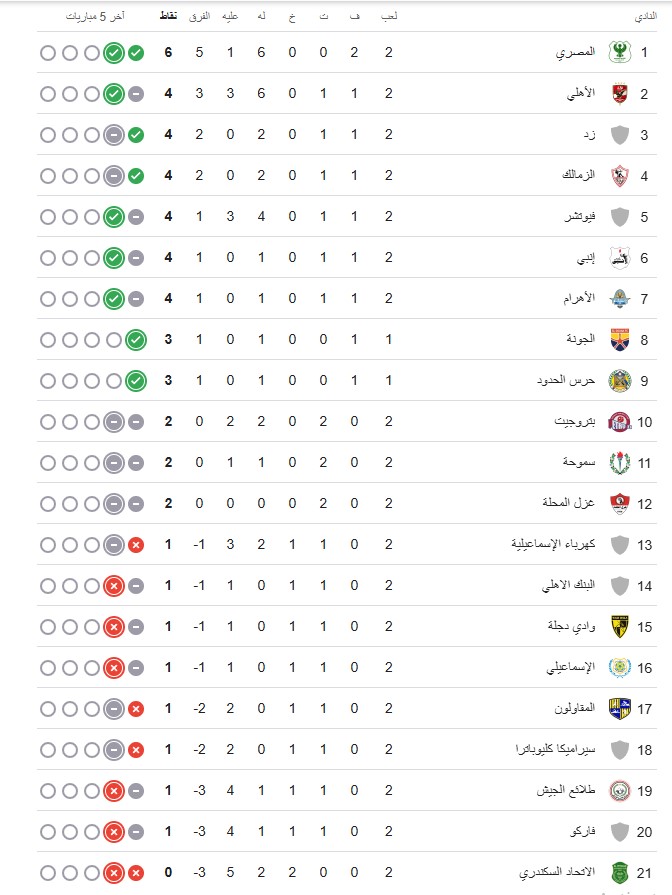Click النادي club column header

tap(646, 17)
